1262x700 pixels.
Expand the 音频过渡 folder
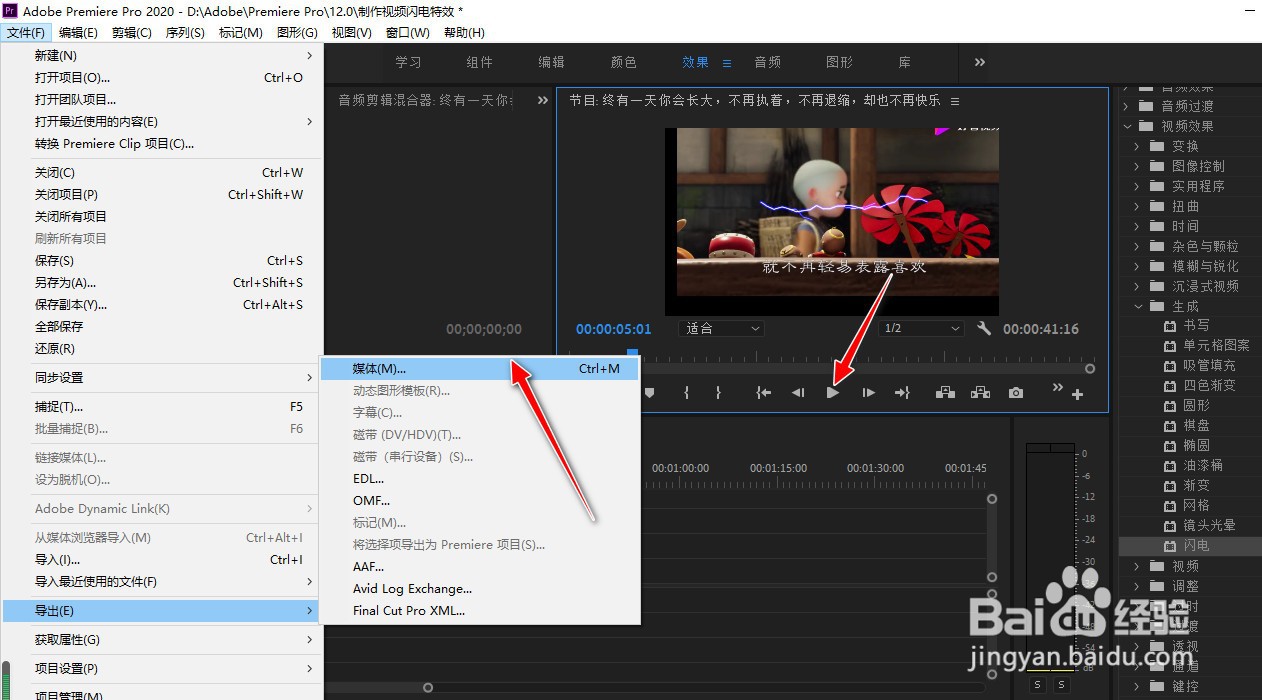click(x=1126, y=106)
